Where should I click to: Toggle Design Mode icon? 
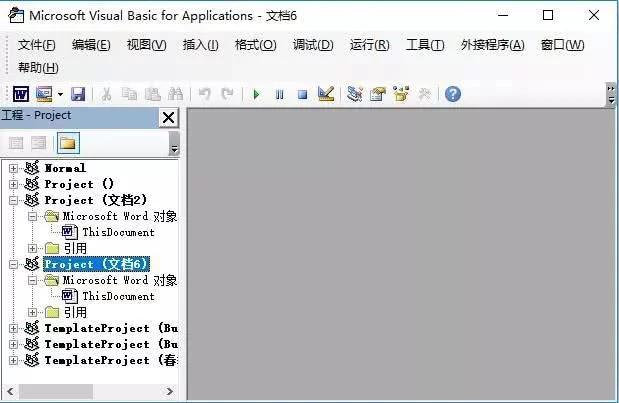pos(326,94)
